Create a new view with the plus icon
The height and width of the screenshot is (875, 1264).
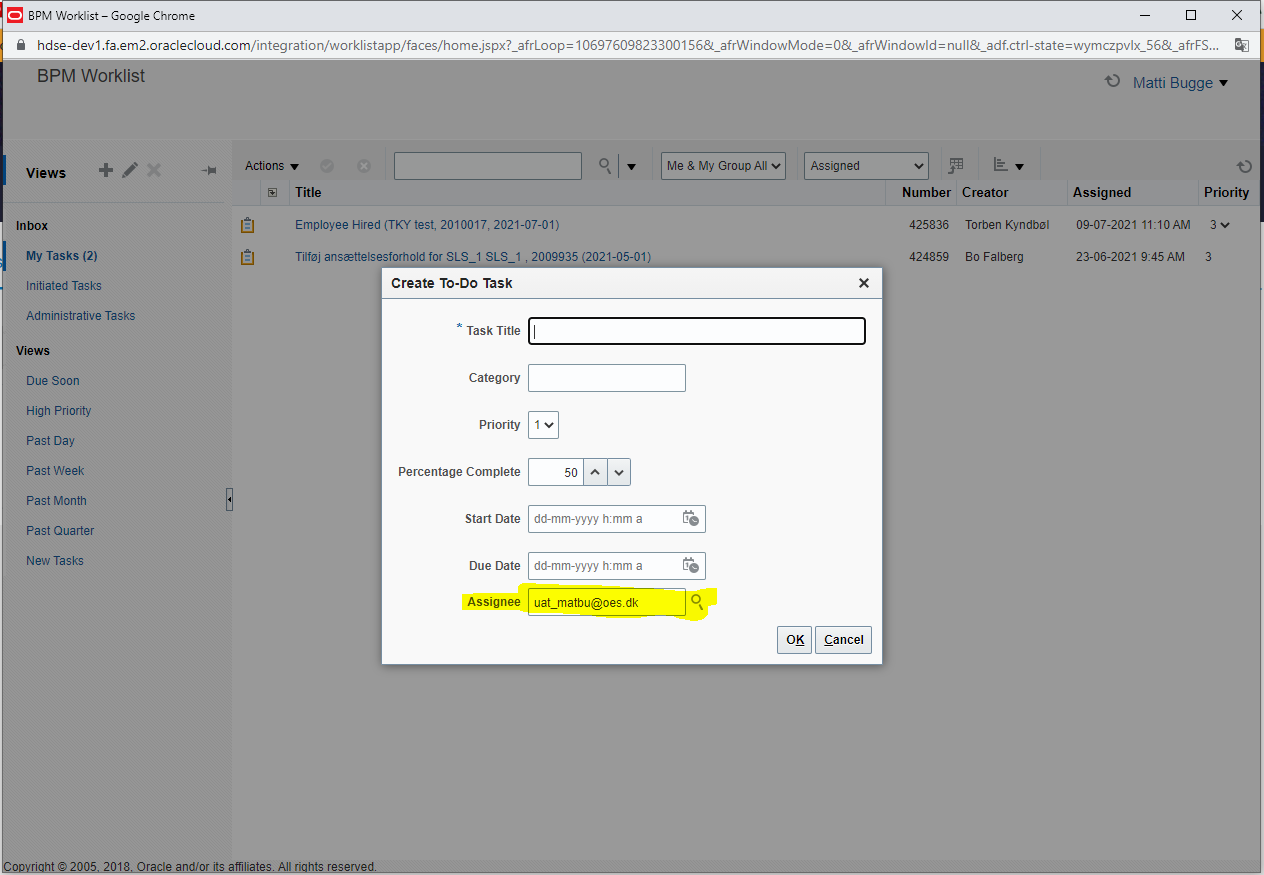(105, 170)
